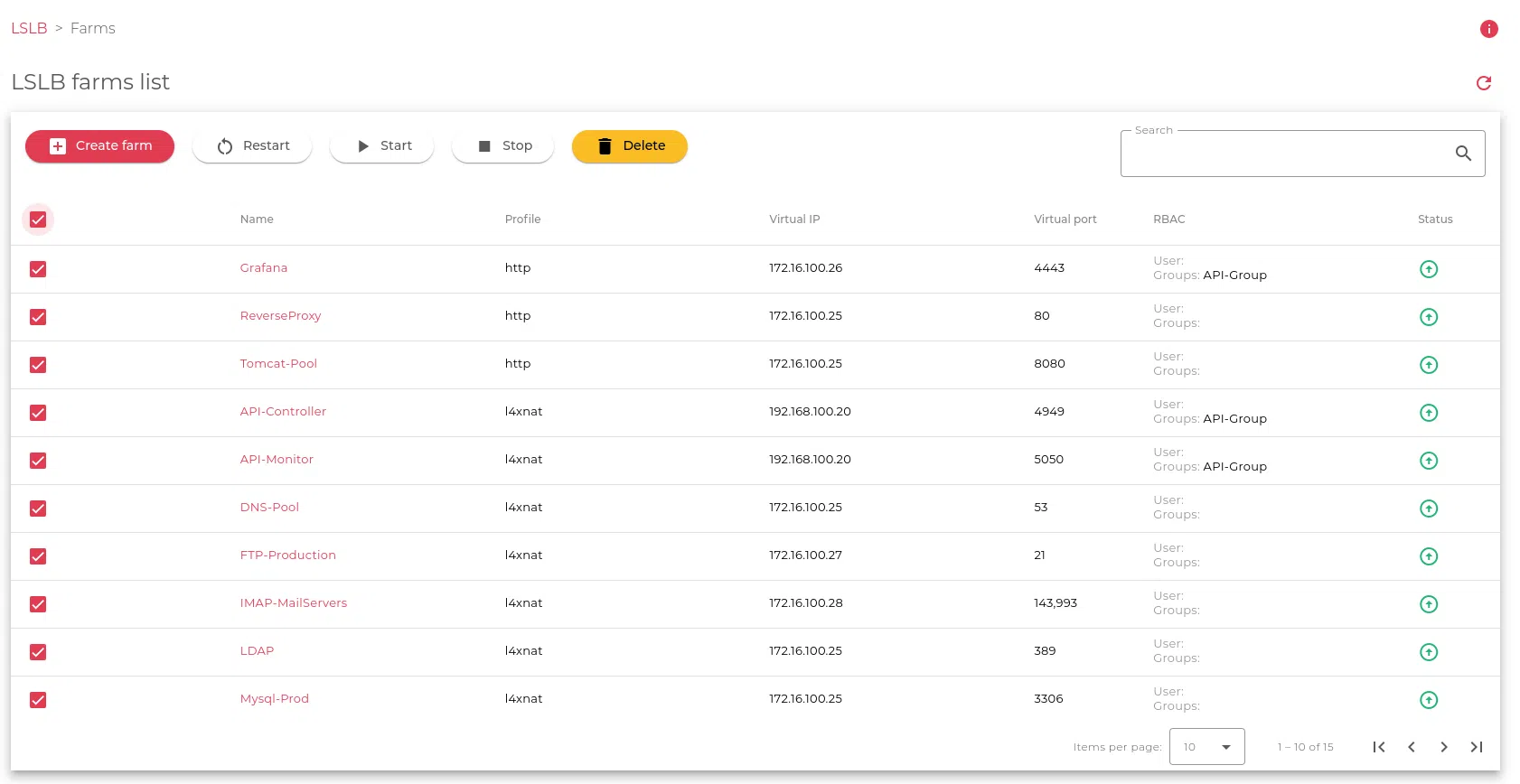The height and width of the screenshot is (784, 1520).
Task: Click the LSLB breadcrumb link
Action: [29, 28]
